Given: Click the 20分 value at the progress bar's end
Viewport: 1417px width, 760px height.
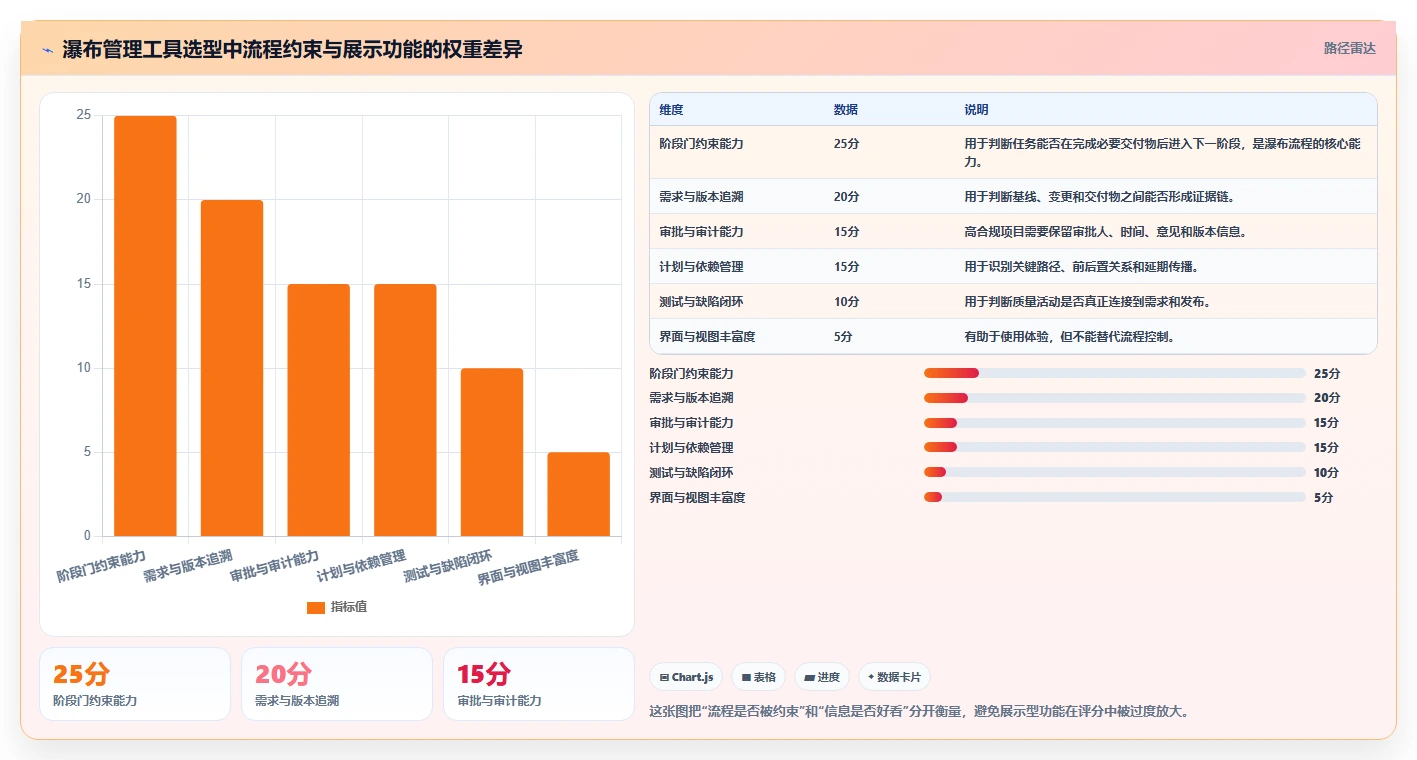Looking at the screenshot, I should coord(1327,398).
